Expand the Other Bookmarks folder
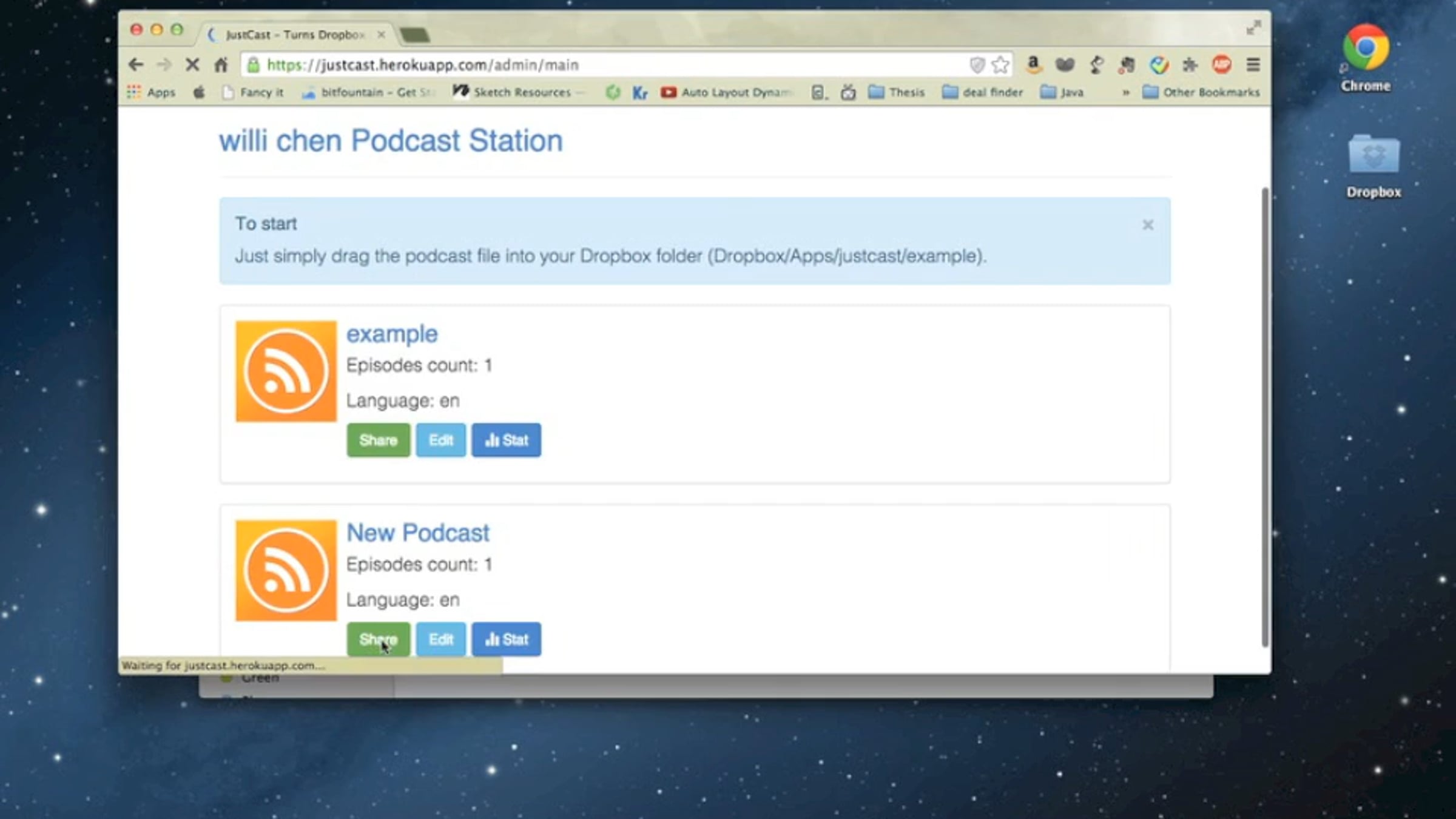The image size is (1456, 819). [1201, 92]
